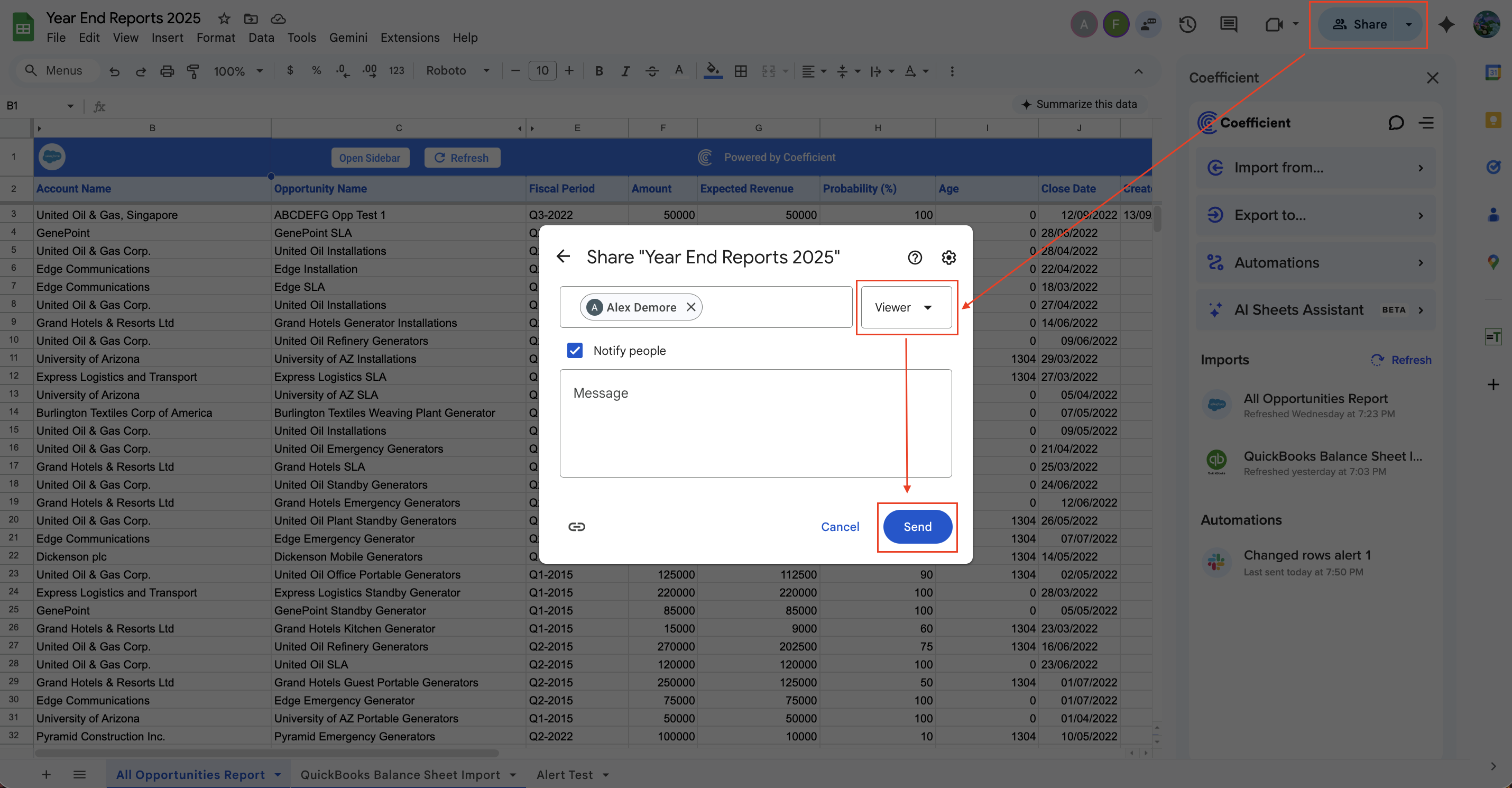Image resolution: width=1512 pixels, height=788 pixels.
Task: Click the Send button
Action: coord(917,527)
